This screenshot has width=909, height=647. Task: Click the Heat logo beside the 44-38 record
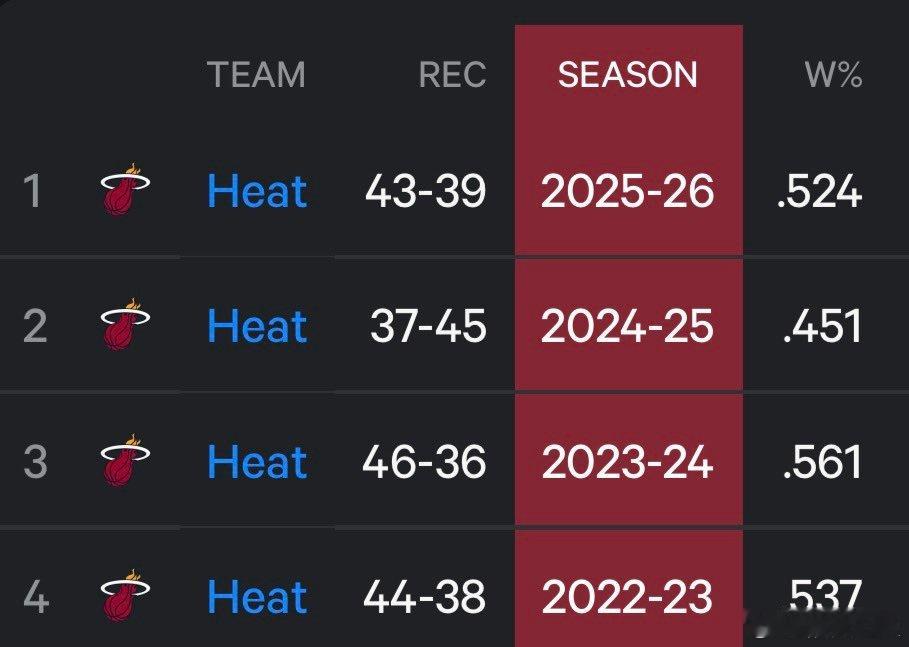point(124,594)
